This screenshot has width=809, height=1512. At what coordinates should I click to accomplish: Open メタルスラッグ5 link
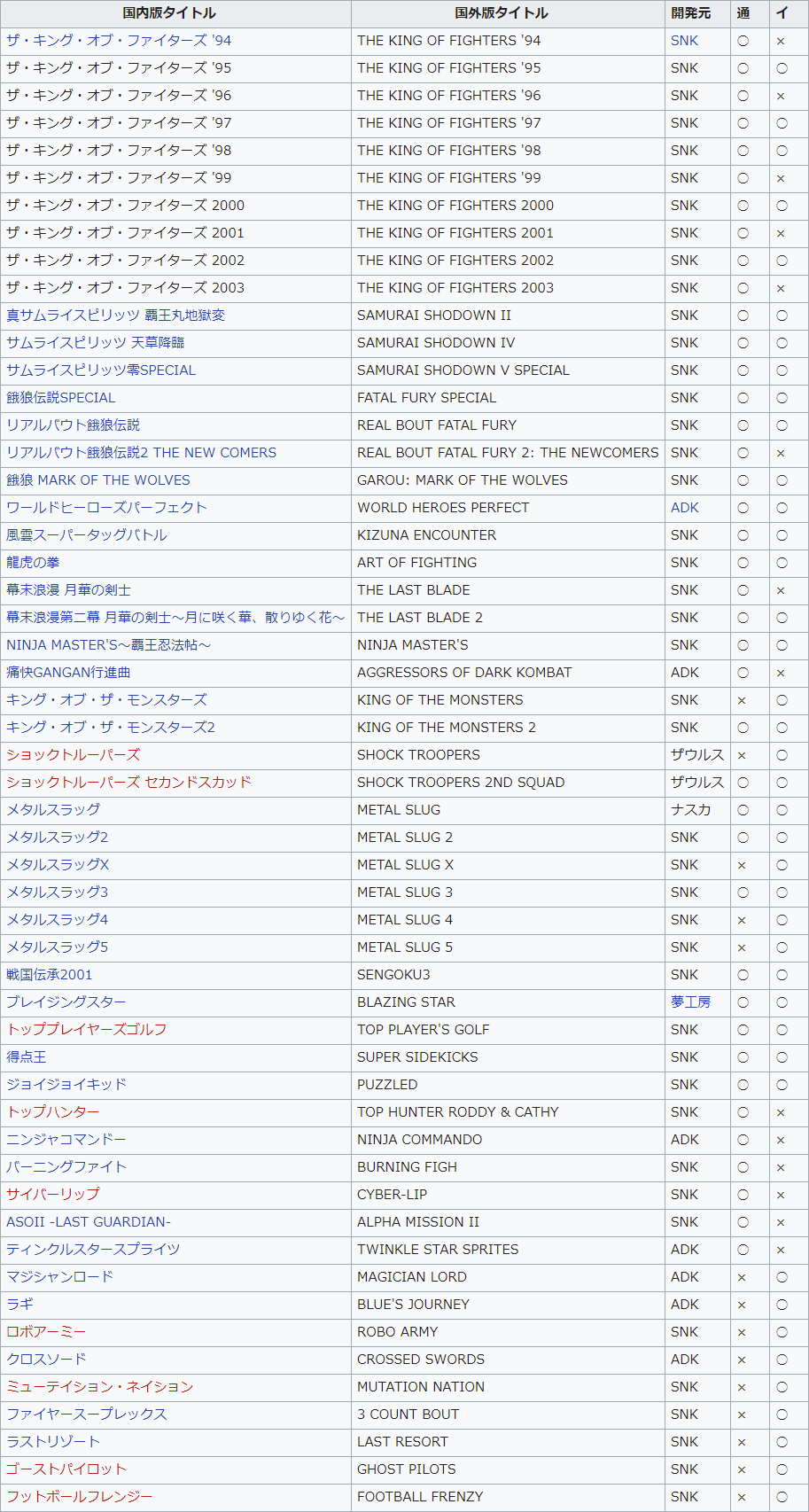click(57, 947)
